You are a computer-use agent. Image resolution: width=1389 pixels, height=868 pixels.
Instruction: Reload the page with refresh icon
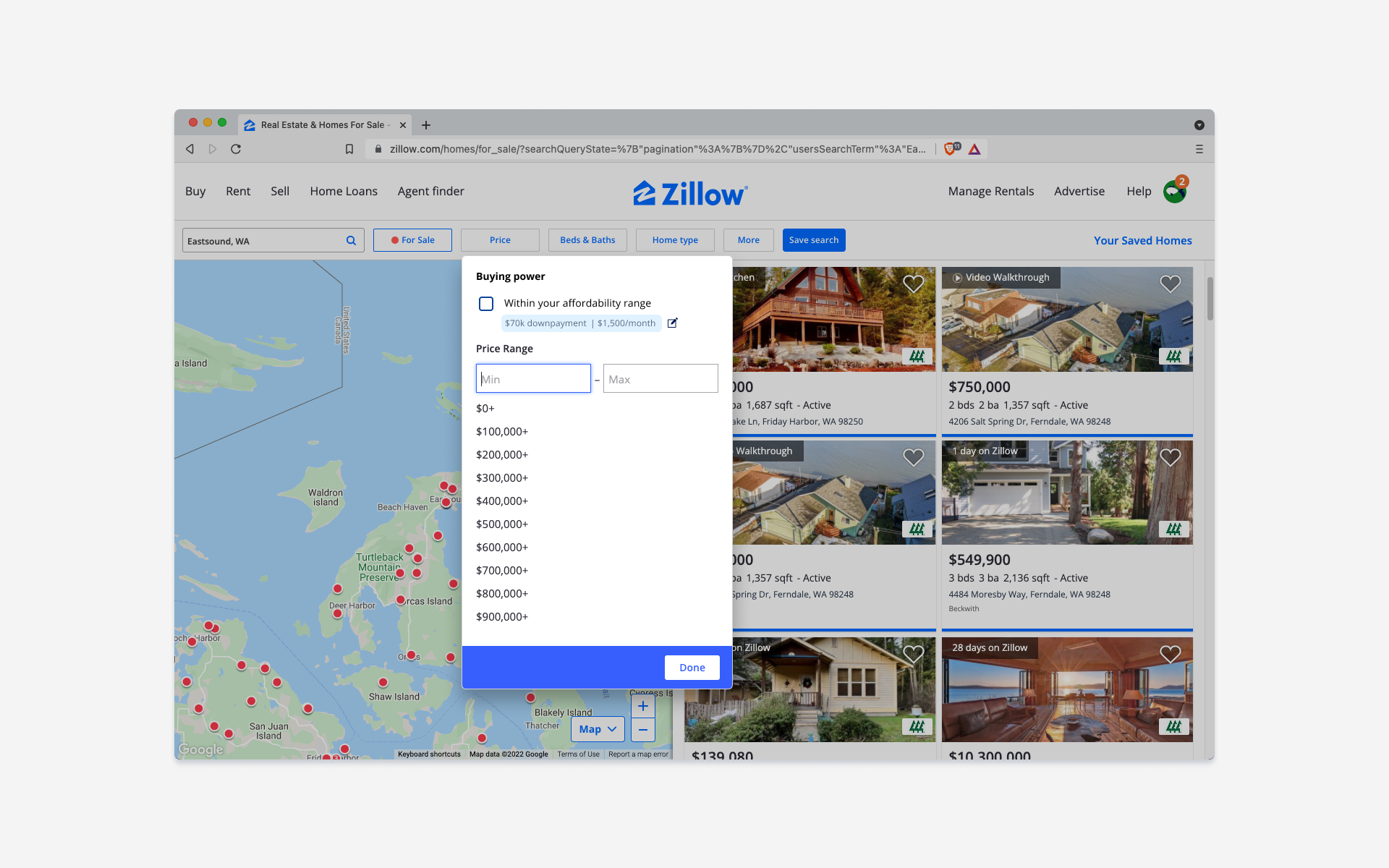pos(236,149)
